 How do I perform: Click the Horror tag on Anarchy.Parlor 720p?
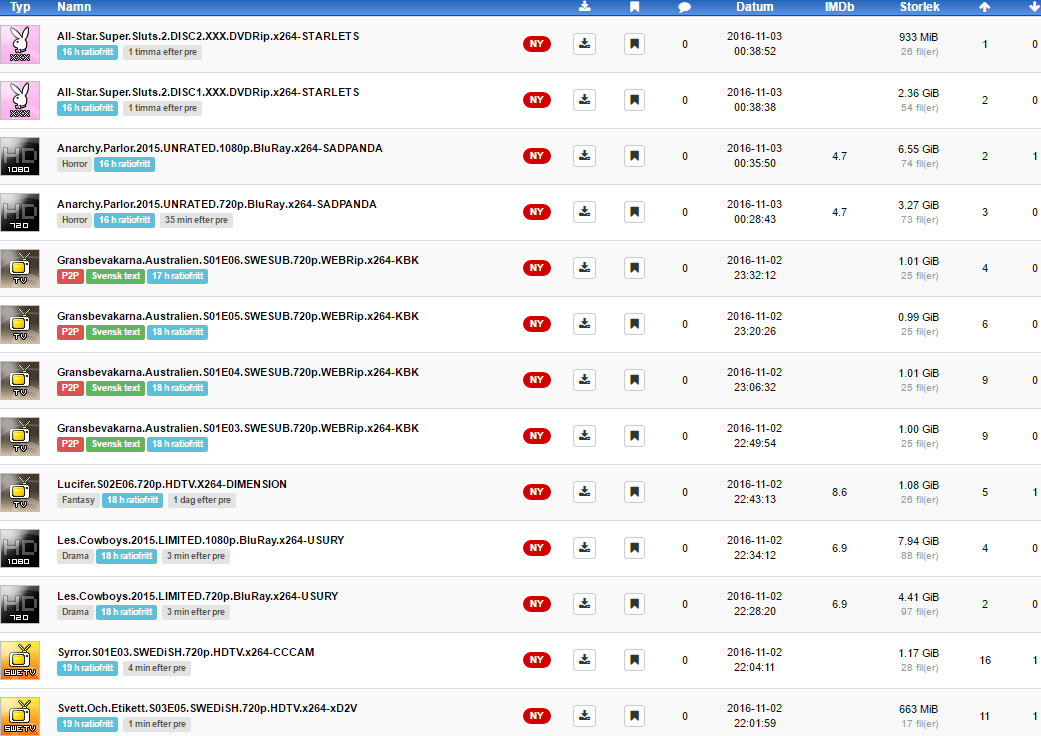point(75,220)
